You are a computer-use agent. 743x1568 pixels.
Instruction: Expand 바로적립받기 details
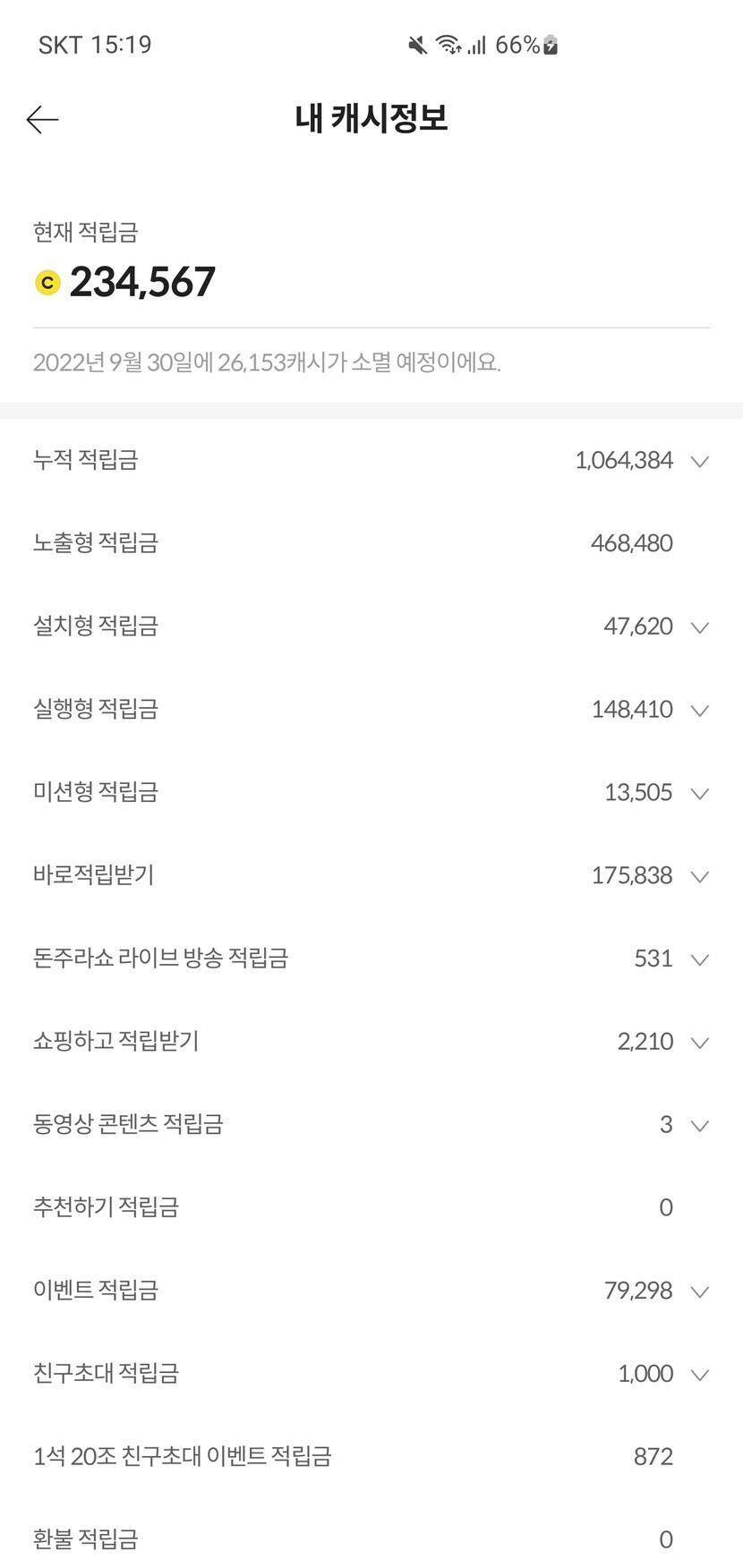pos(700,876)
